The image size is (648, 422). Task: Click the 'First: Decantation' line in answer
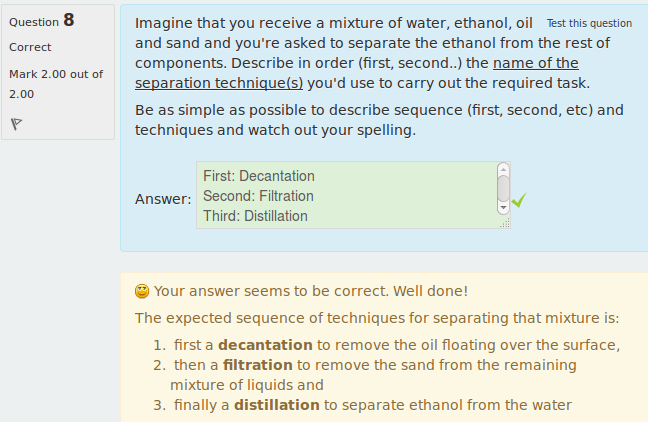tap(259, 176)
